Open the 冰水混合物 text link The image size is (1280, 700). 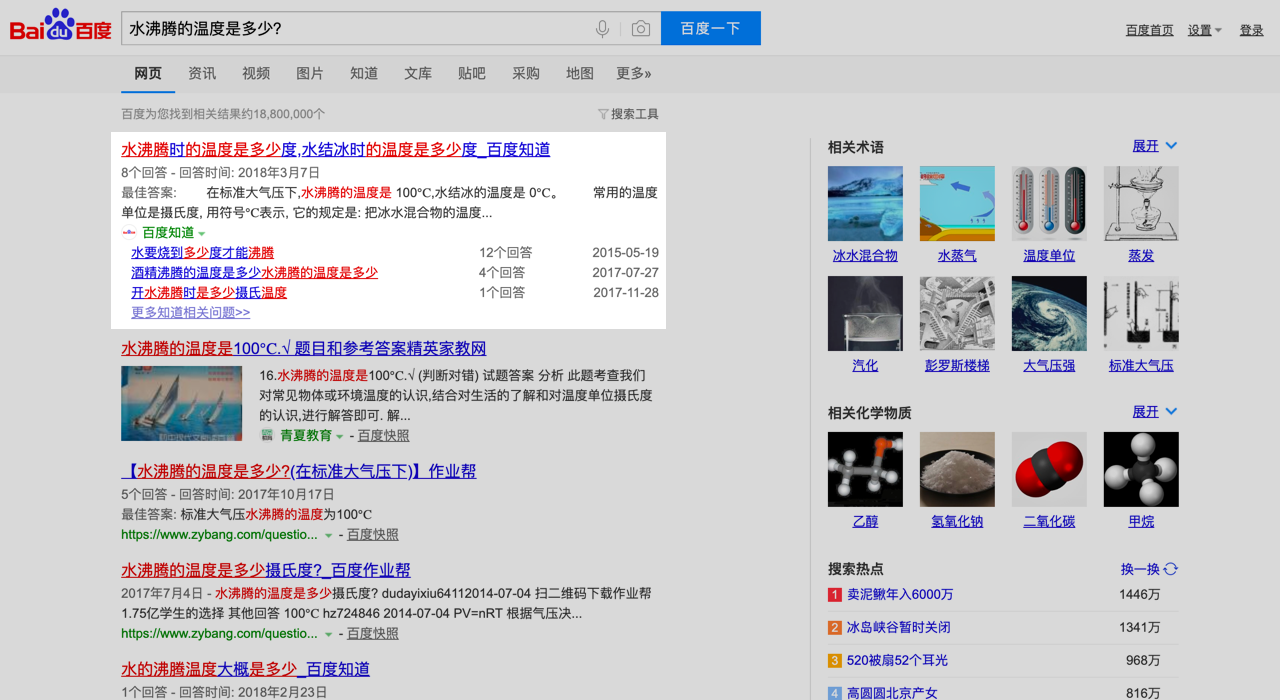coord(865,255)
